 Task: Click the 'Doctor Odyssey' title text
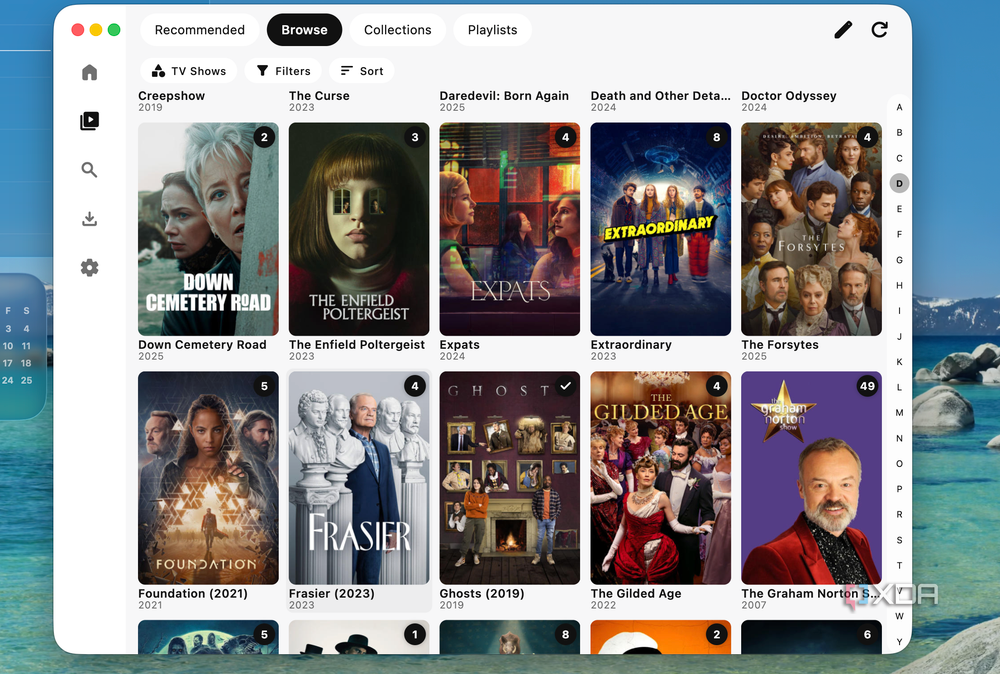[x=789, y=96]
